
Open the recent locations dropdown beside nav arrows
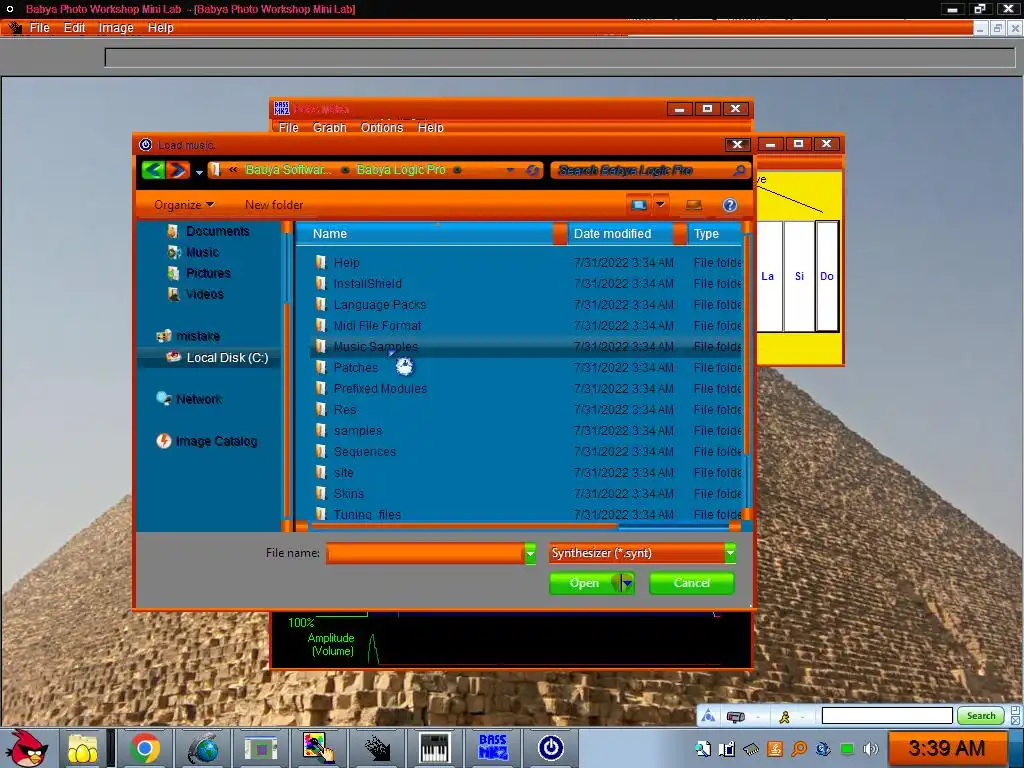click(199, 172)
